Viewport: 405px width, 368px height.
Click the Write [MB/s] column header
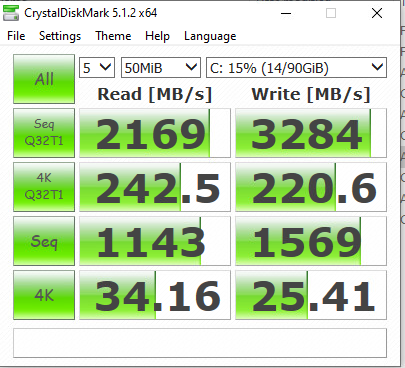[x=311, y=94]
